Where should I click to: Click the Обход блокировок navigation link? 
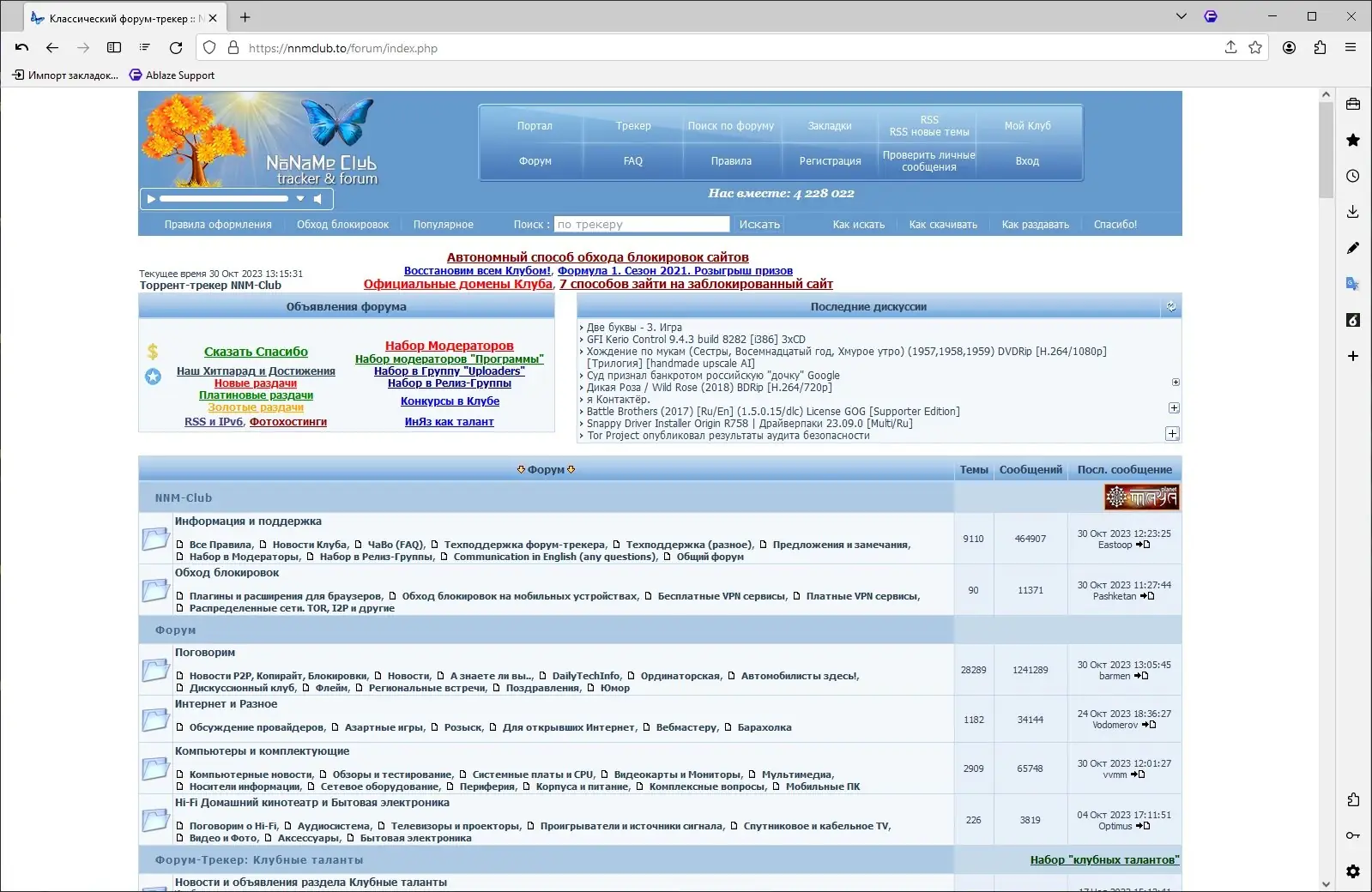(x=342, y=225)
